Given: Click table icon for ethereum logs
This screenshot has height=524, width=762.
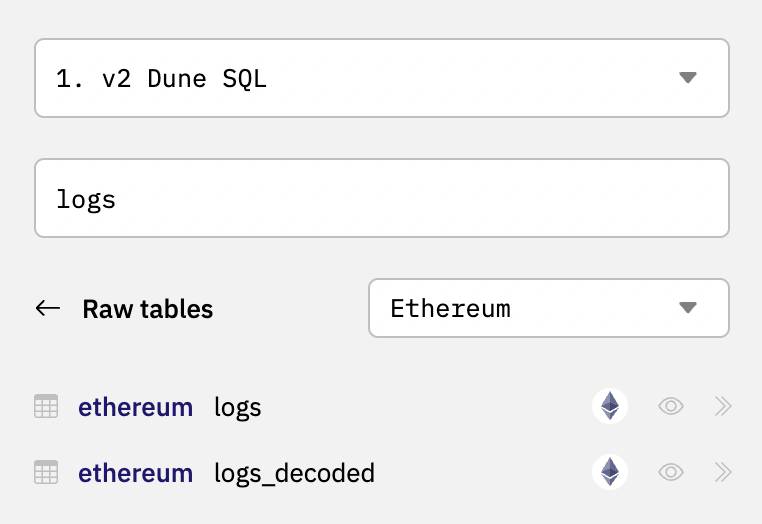Looking at the screenshot, I should [x=46, y=406].
